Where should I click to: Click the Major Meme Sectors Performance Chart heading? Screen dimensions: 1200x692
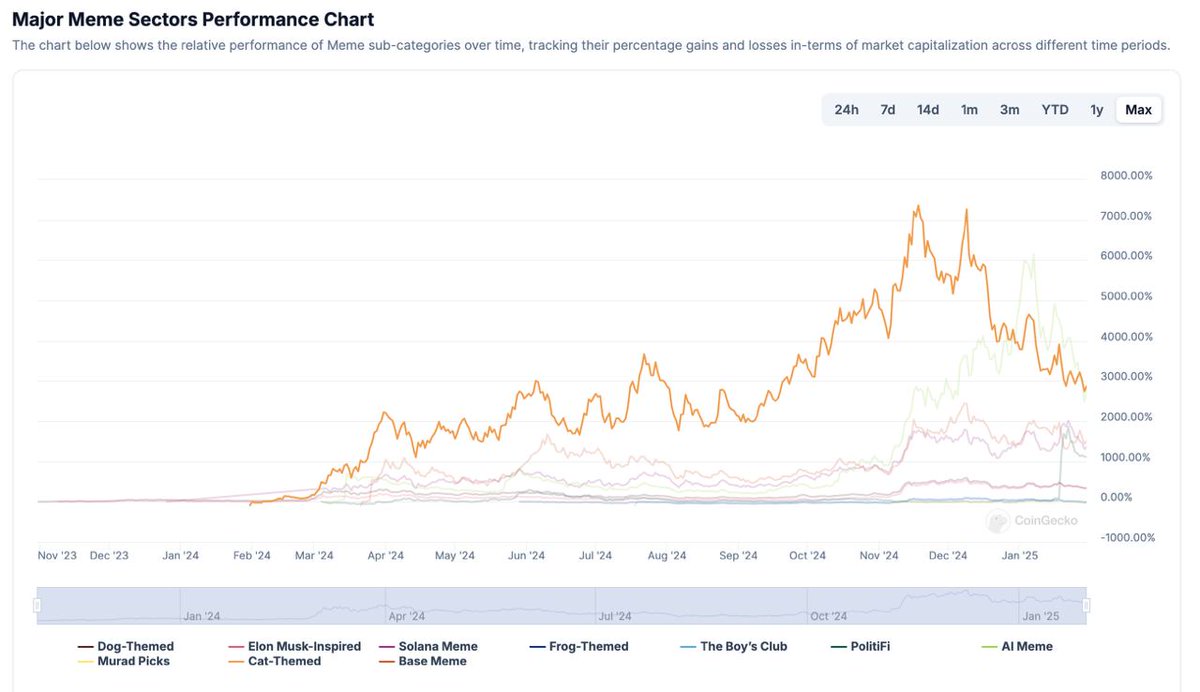click(x=193, y=19)
